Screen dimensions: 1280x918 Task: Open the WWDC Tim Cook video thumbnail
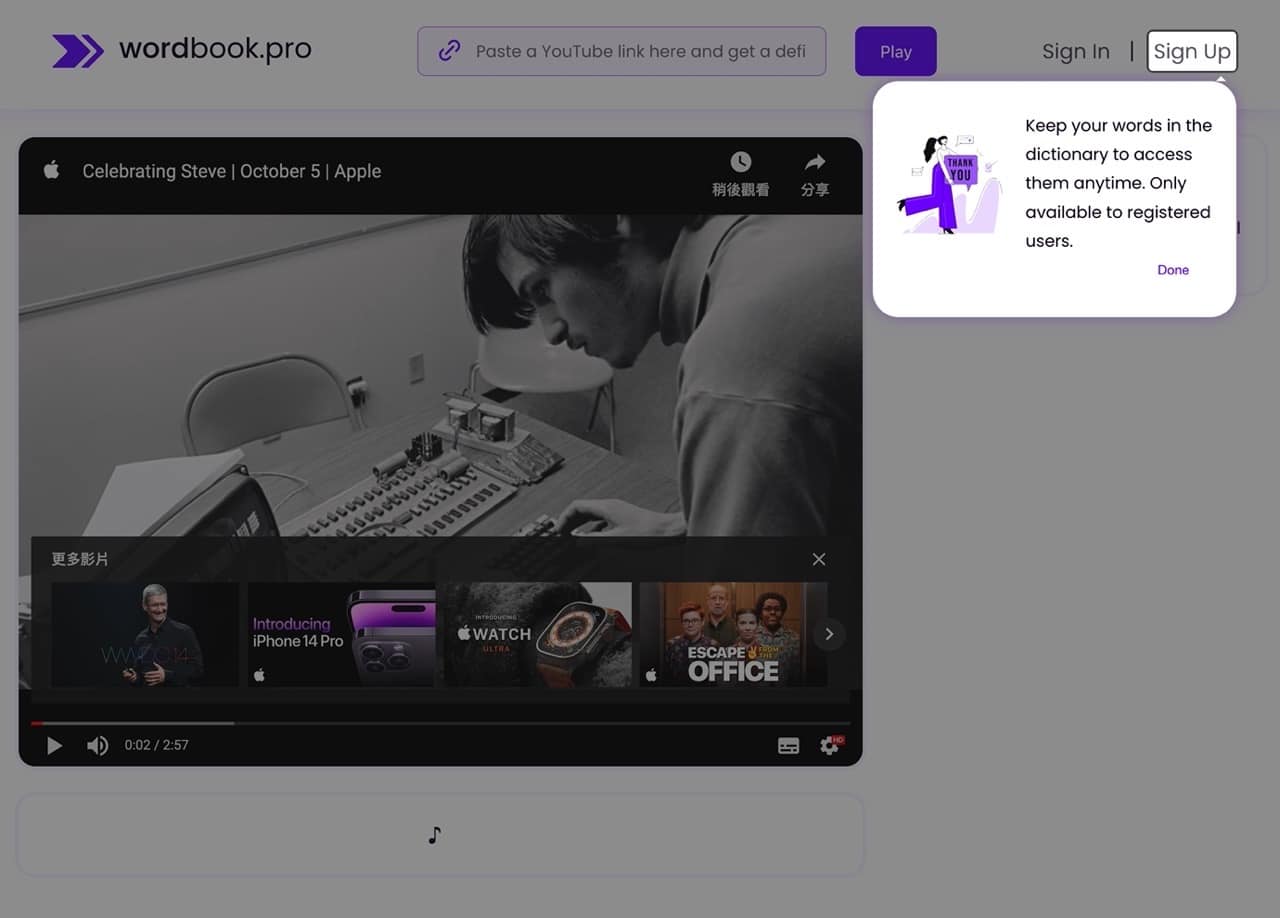click(x=145, y=635)
